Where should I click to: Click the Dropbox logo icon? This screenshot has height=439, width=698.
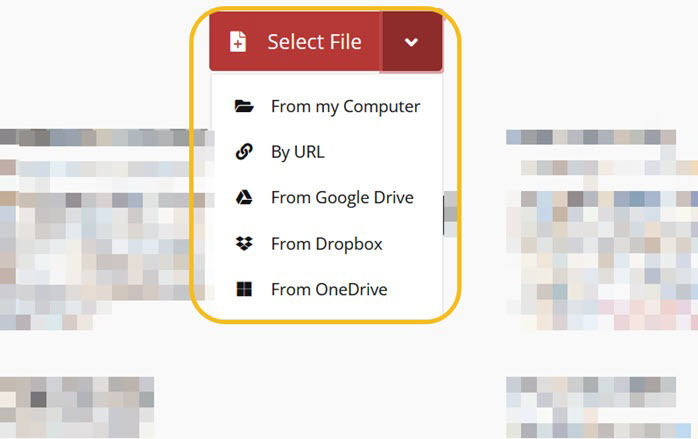click(x=244, y=244)
